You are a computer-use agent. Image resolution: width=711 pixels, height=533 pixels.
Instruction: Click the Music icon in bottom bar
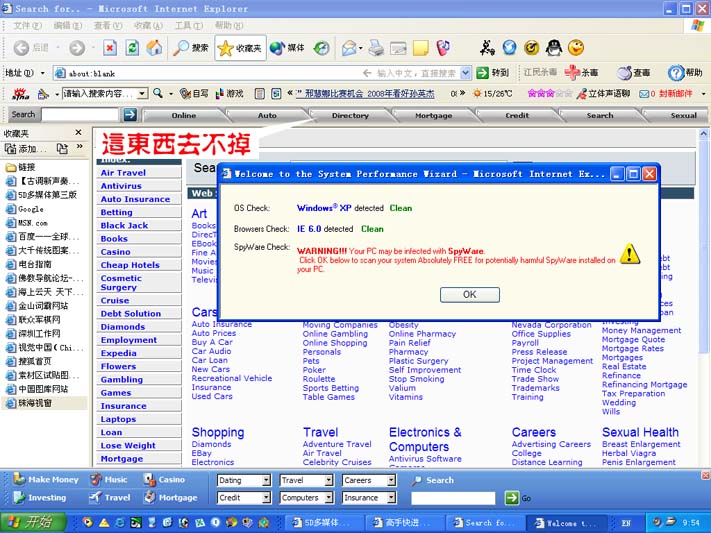tap(96, 479)
